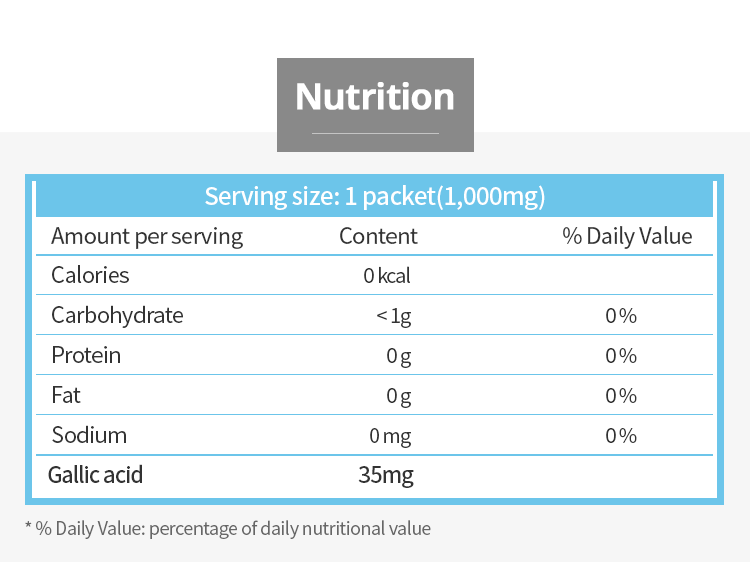This screenshot has height=563, width=750.
Task: Click the Protein 0% daily value
Action: [621, 356]
